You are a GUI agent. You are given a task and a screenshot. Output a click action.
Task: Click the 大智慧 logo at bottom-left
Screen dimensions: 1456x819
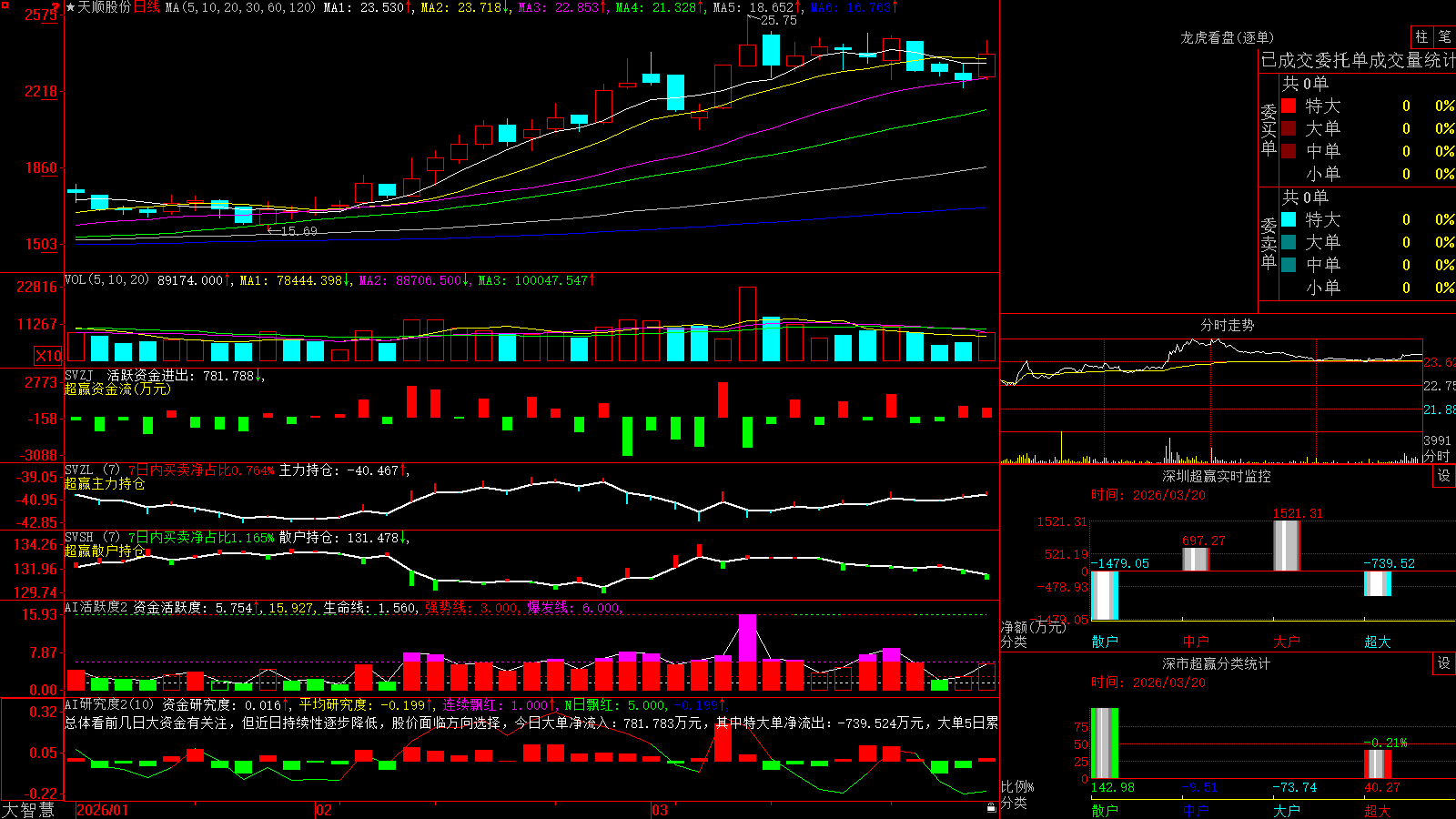28,810
